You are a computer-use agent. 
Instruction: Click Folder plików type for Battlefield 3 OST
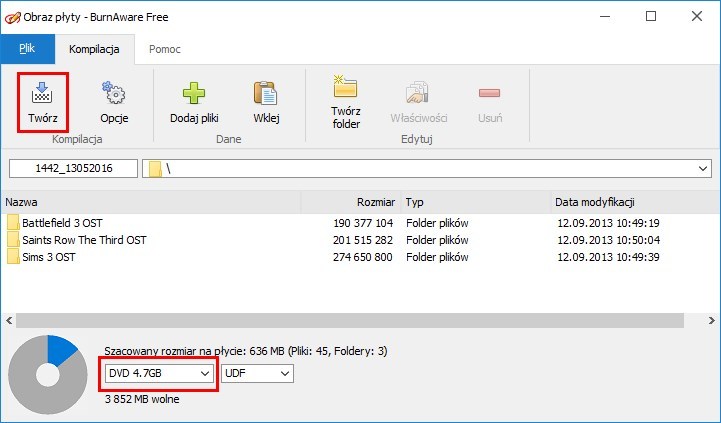pyautogui.click(x=437, y=223)
